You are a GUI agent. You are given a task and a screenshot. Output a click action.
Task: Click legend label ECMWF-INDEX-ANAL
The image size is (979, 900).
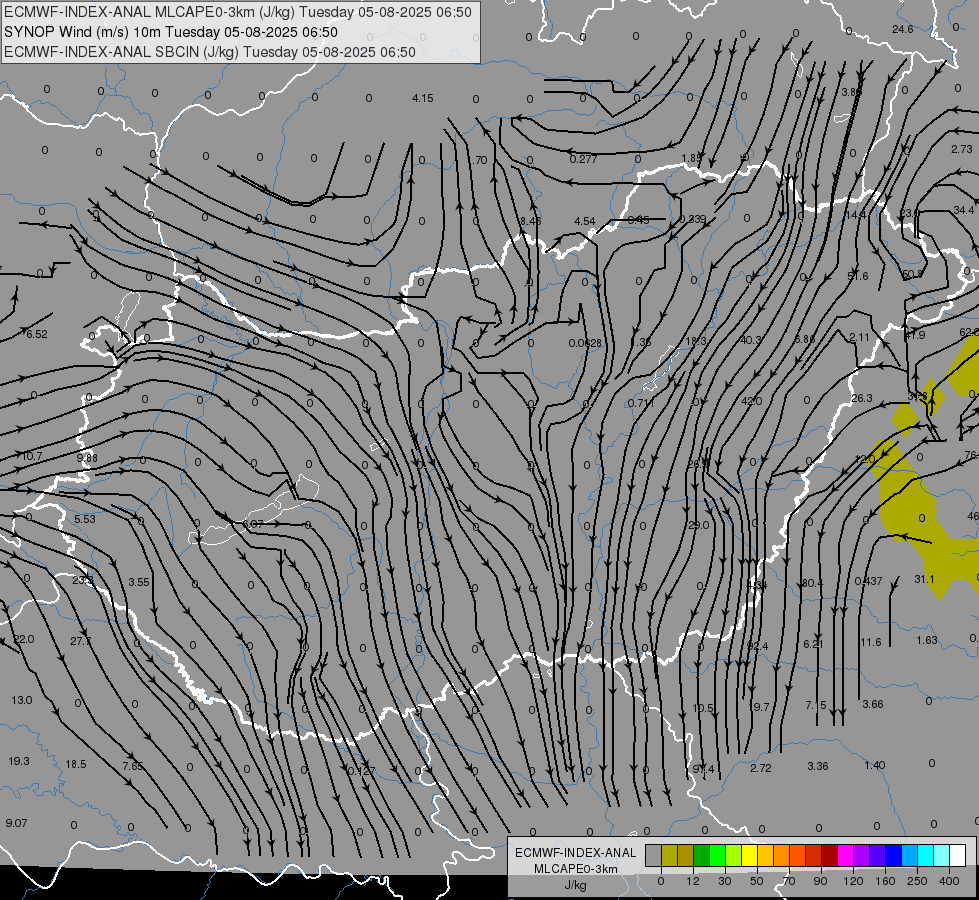576,853
